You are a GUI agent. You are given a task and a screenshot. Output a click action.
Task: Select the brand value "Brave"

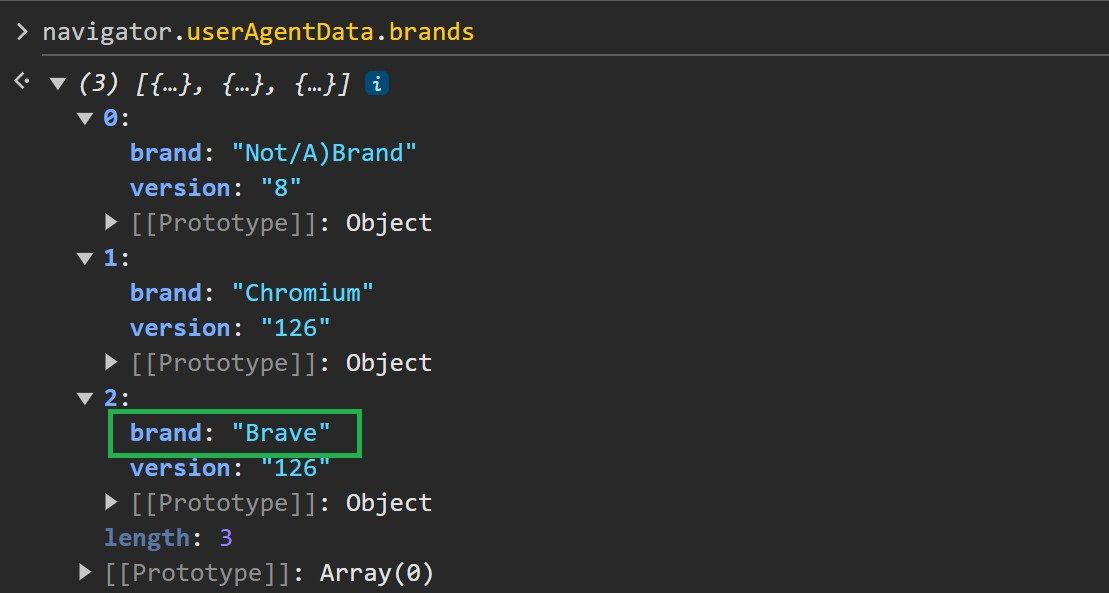coord(281,433)
